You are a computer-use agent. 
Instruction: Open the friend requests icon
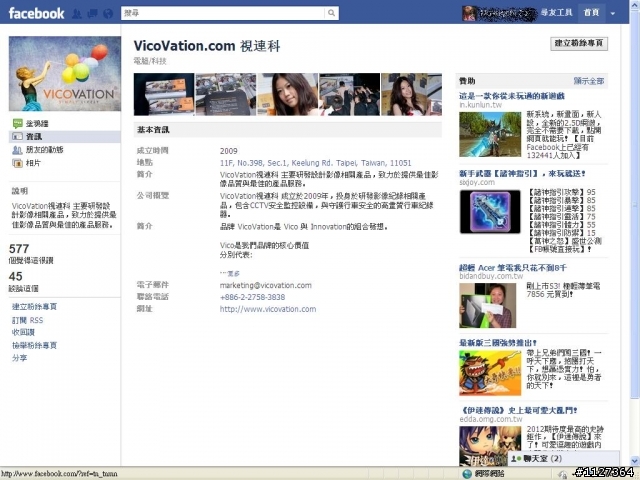coord(77,13)
